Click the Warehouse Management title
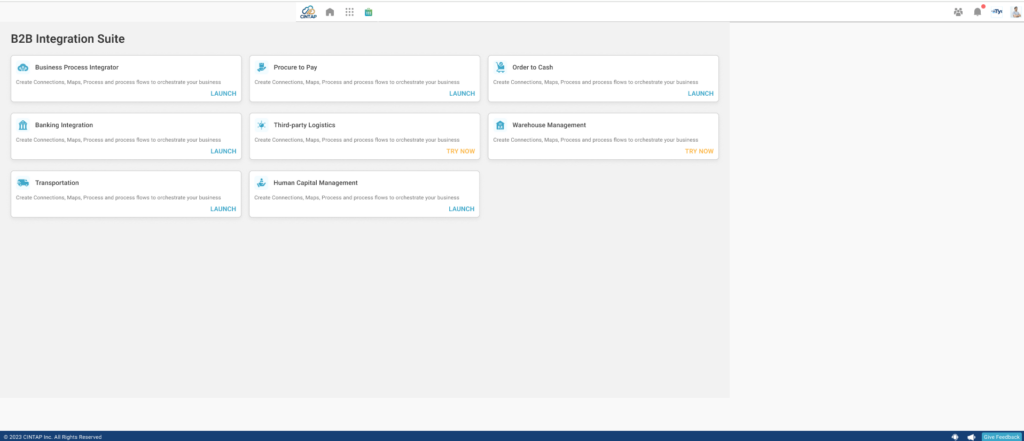Screen dimensions: 1024x441 pyautogui.click(x=549, y=125)
